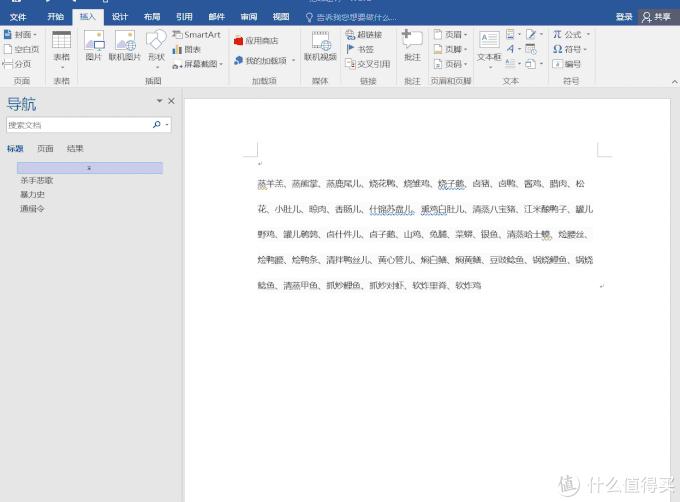Insert a 文本框 text box
Screen dimensions: 680x502
[489, 49]
